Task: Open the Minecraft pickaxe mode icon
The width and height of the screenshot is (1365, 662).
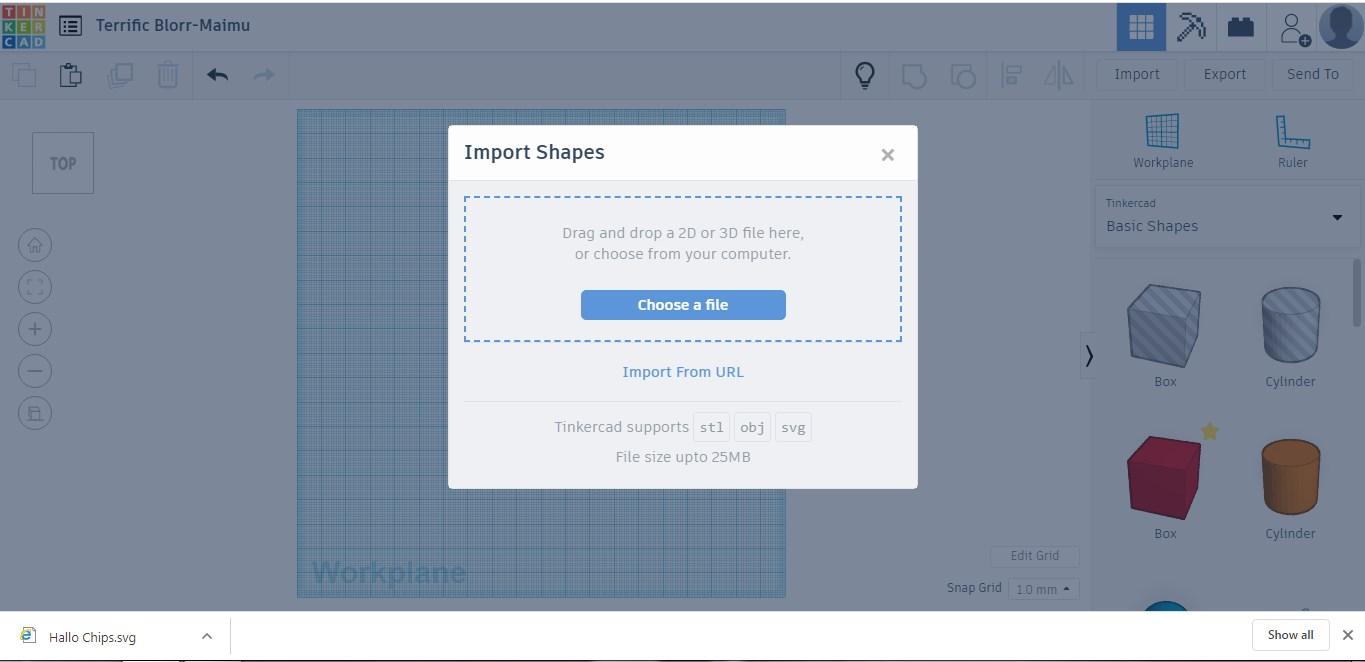Action: [x=1190, y=26]
